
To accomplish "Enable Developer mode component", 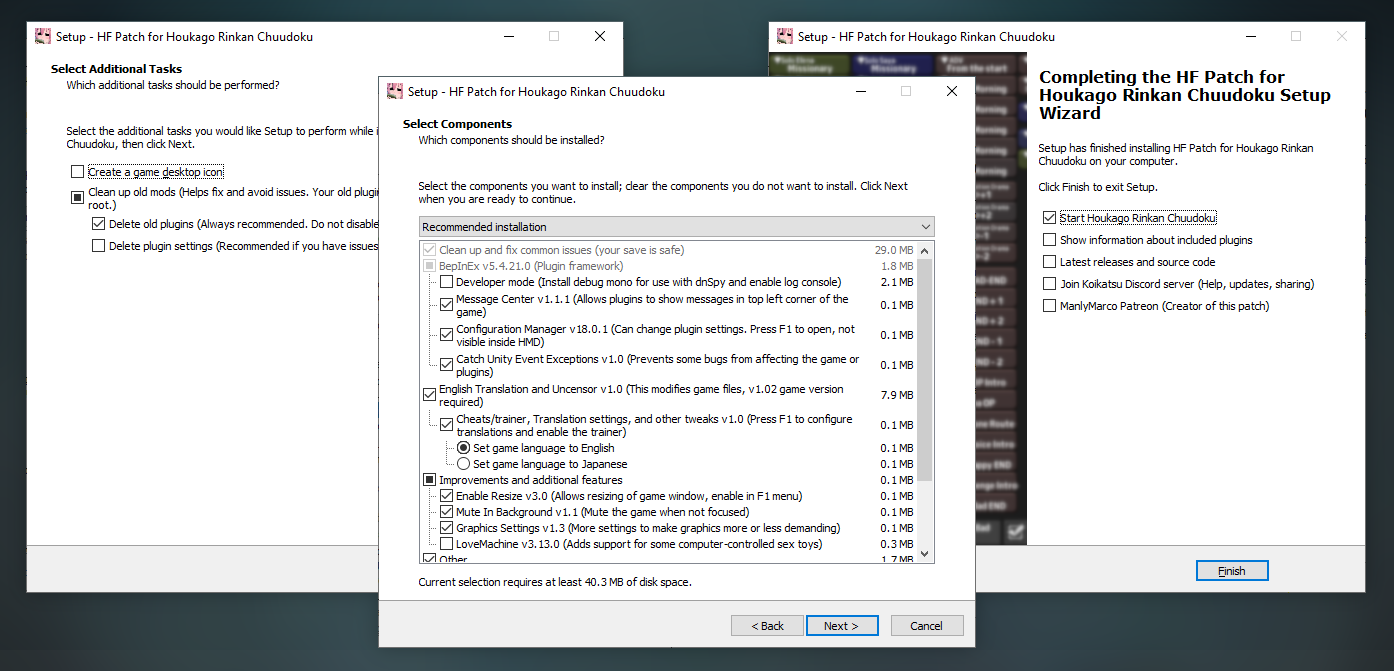I will pyautogui.click(x=446, y=282).
